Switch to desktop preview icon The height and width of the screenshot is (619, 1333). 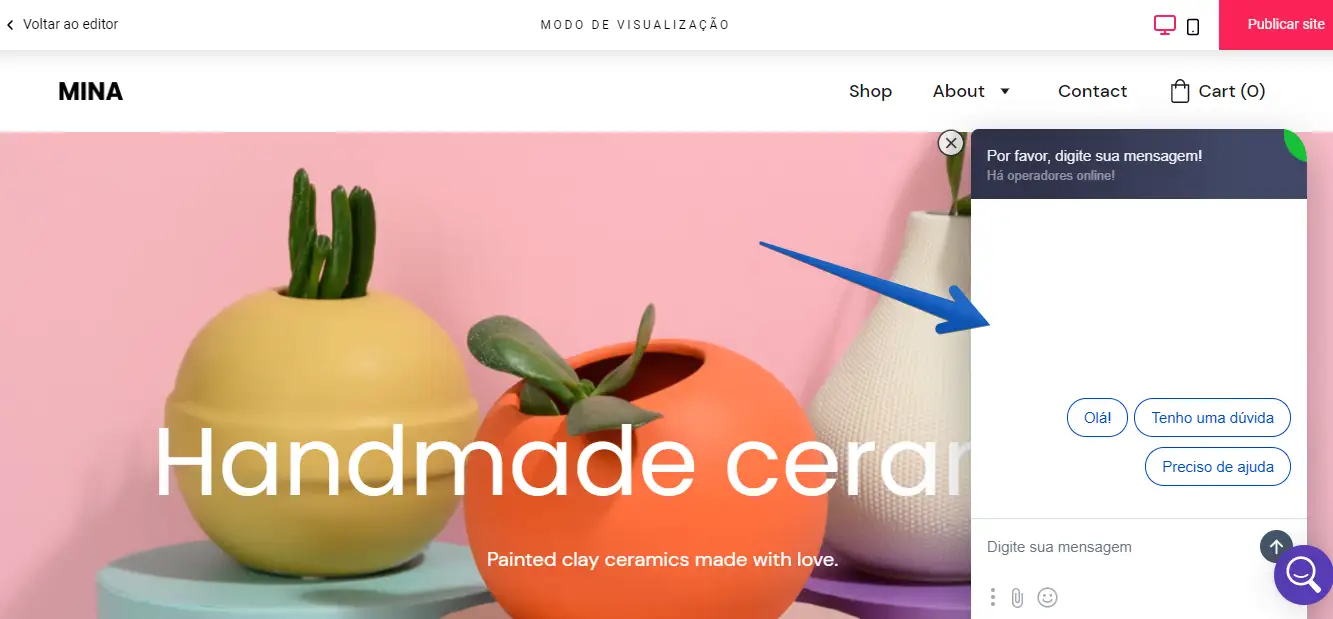(1164, 25)
